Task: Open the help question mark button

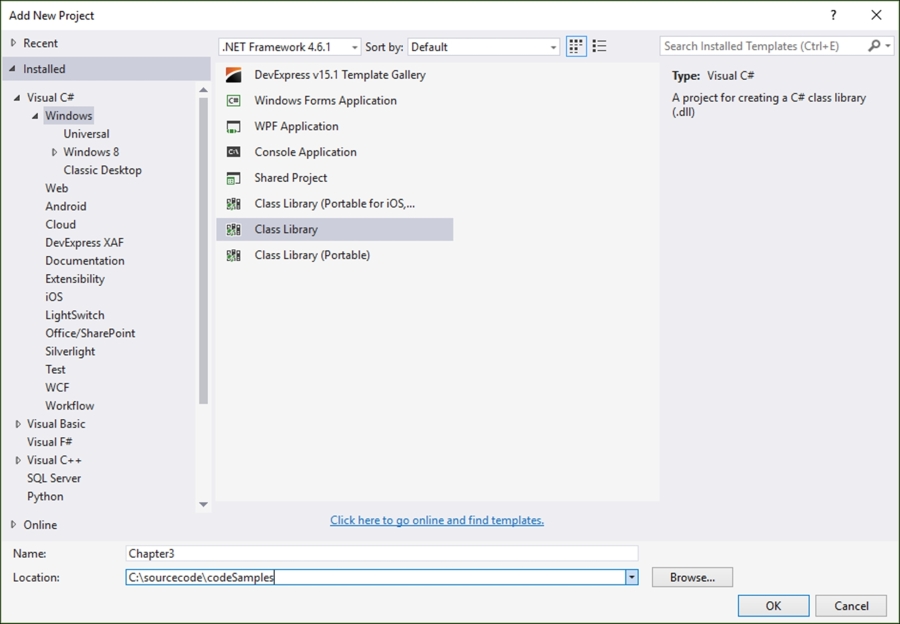Action: point(833,15)
